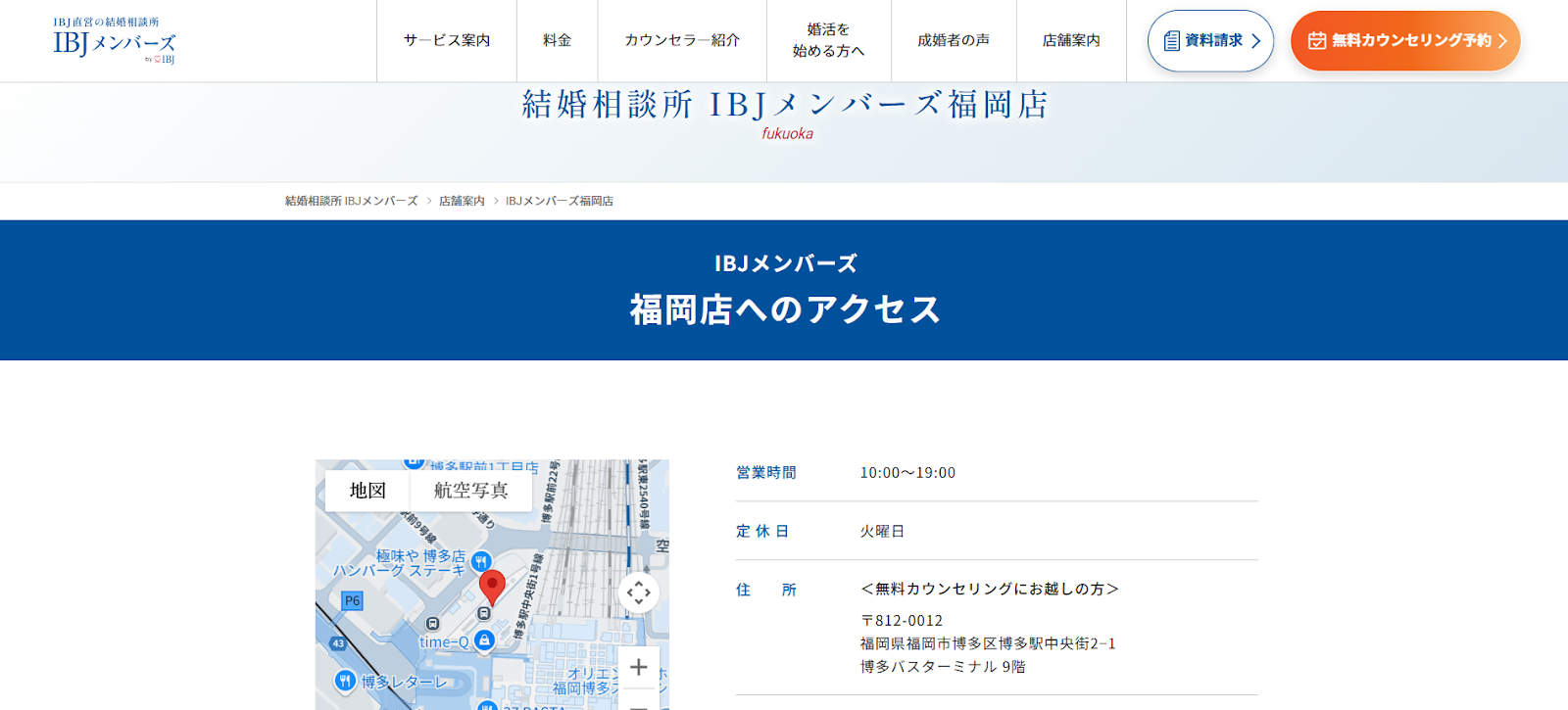Click the 福岡店へのアクセス heading
This screenshot has width=1568, height=710.
[x=785, y=309]
